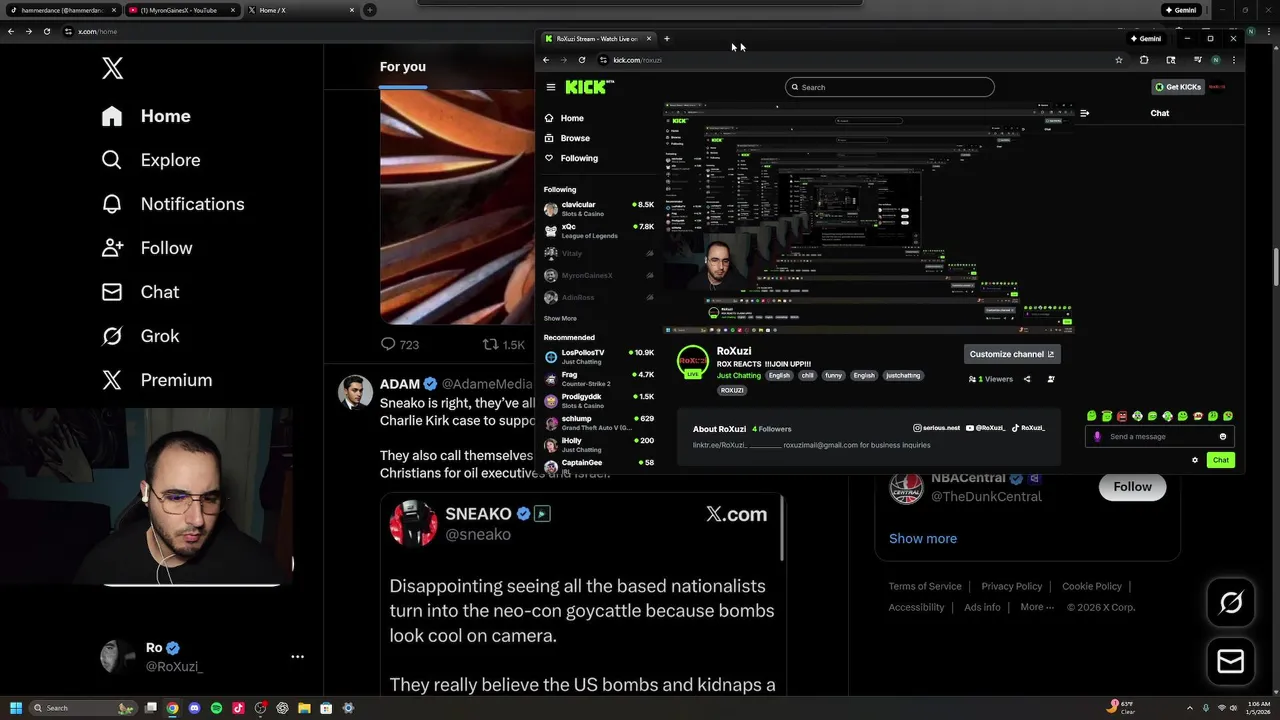Screen dimensions: 1280x720
Task: Open the @RoXuzi_ YouTube link
Action: (x=986, y=428)
